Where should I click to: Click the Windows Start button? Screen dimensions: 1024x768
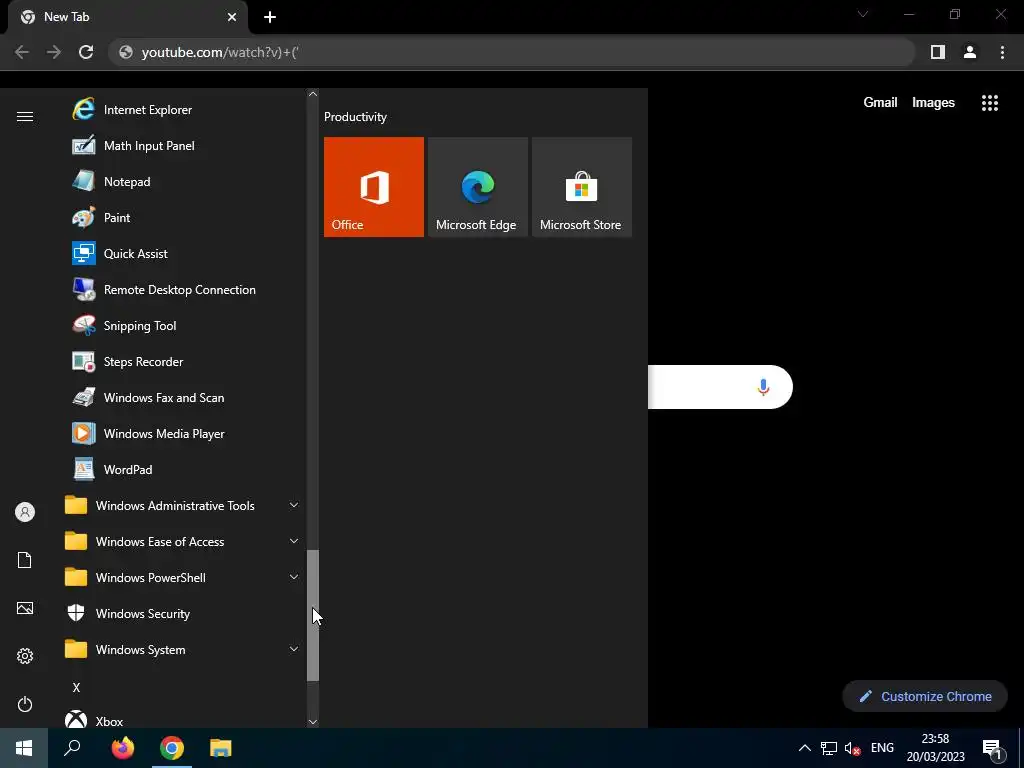(x=24, y=748)
